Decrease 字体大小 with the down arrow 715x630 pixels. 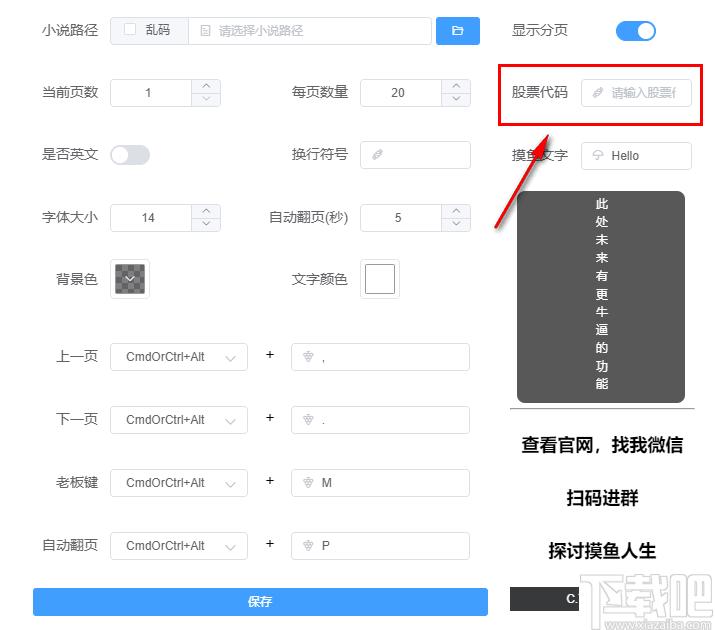click(206, 224)
